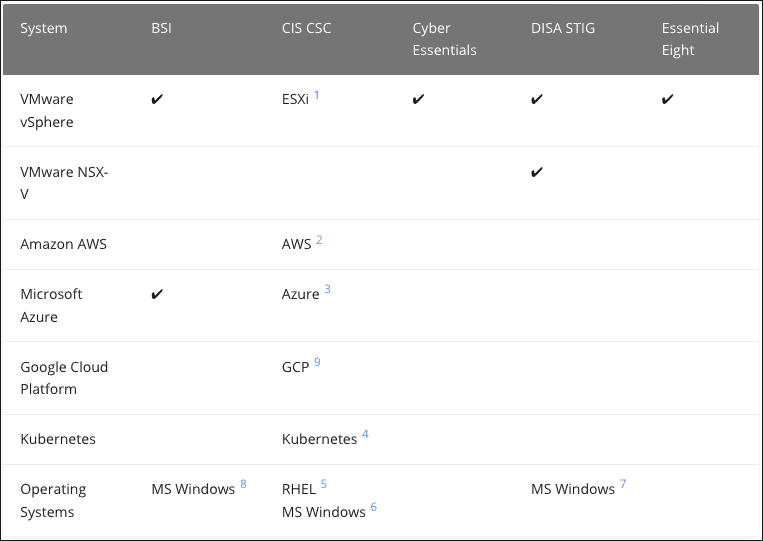763x541 pixels.
Task: Click footnote 6 in CIS CSC column
Action: [x=374, y=507]
